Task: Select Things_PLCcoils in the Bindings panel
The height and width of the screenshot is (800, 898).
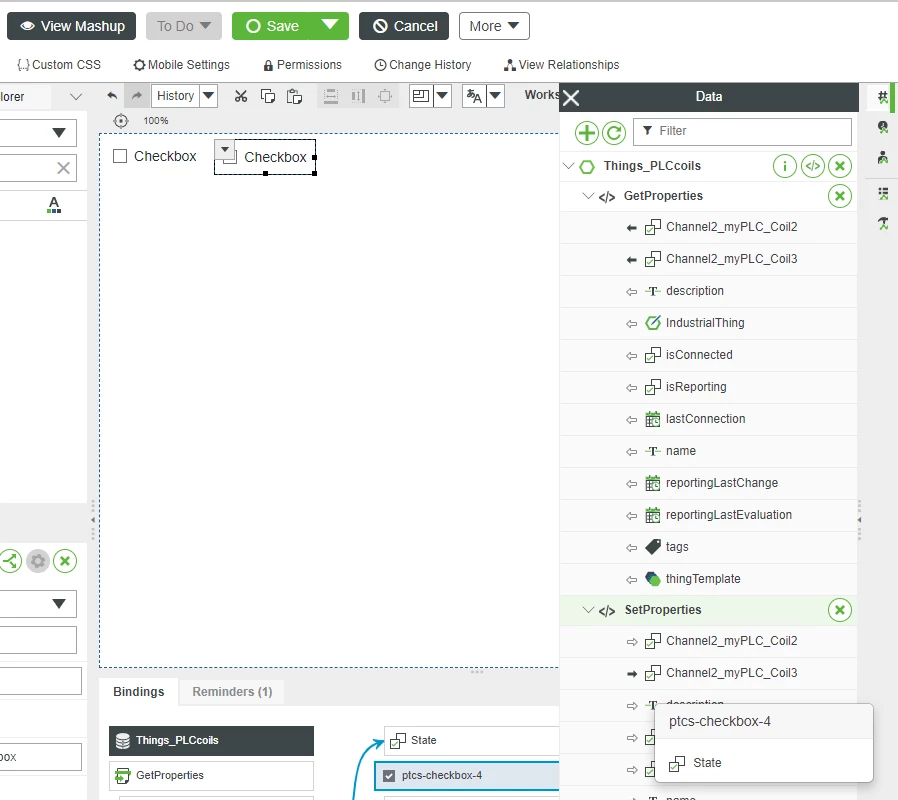Action: tap(211, 741)
